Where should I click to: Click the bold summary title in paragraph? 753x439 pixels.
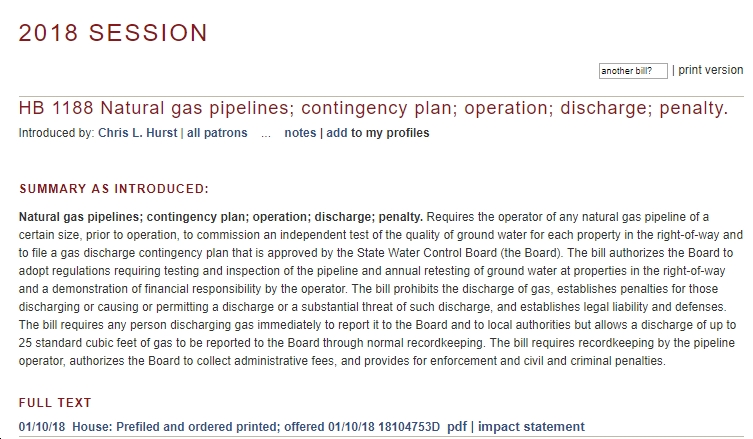click(220, 217)
